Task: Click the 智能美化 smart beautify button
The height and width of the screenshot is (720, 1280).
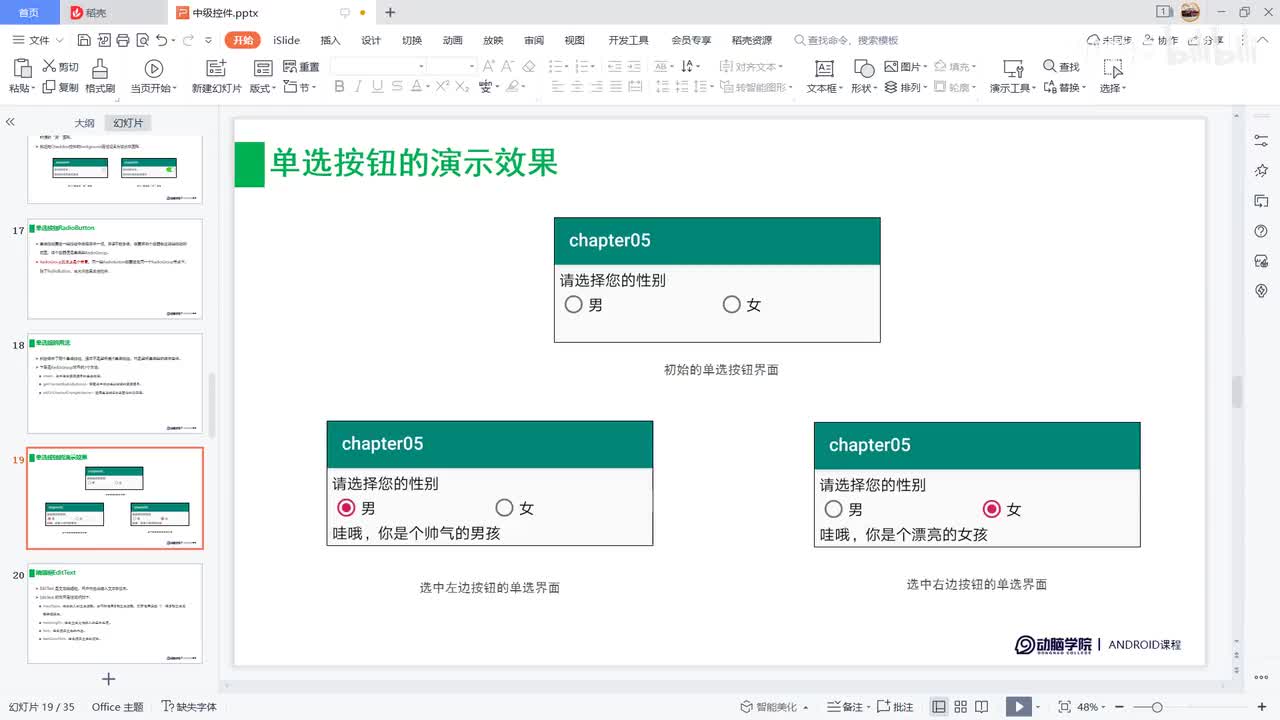Action: 770,707
